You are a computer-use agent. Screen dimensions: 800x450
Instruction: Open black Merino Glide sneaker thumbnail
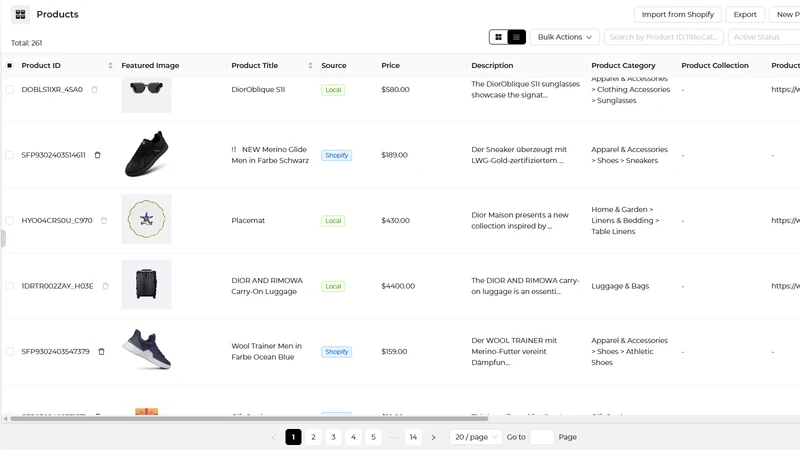146,154
